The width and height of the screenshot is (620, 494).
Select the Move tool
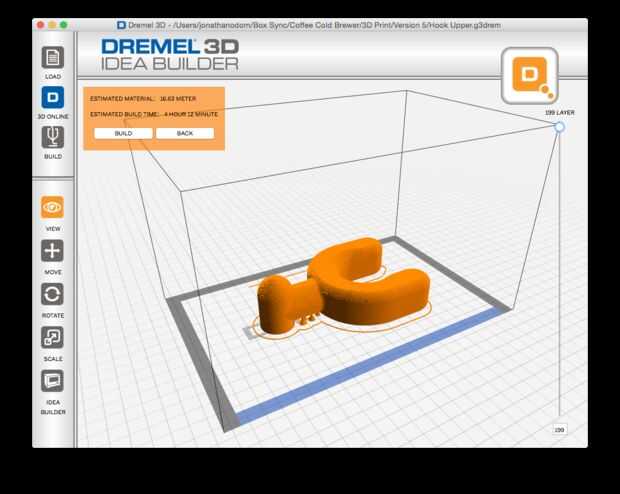(52, 251)
